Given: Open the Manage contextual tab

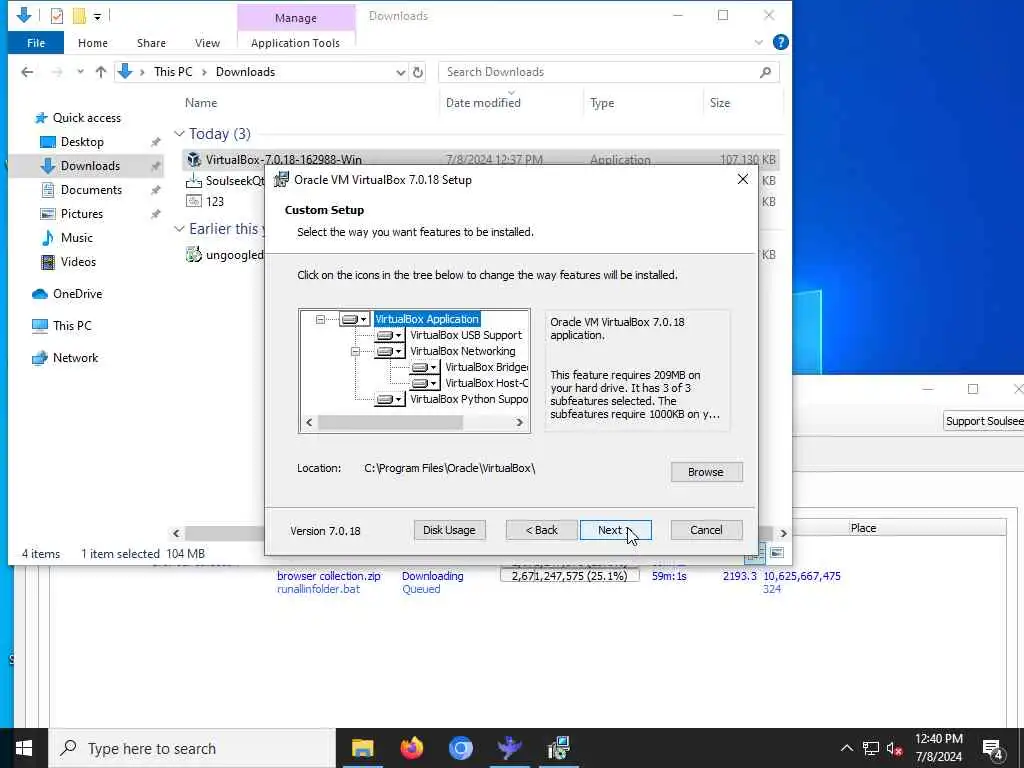Looking at the screenshot, I should pyautogui.click(x=296, y=18).
